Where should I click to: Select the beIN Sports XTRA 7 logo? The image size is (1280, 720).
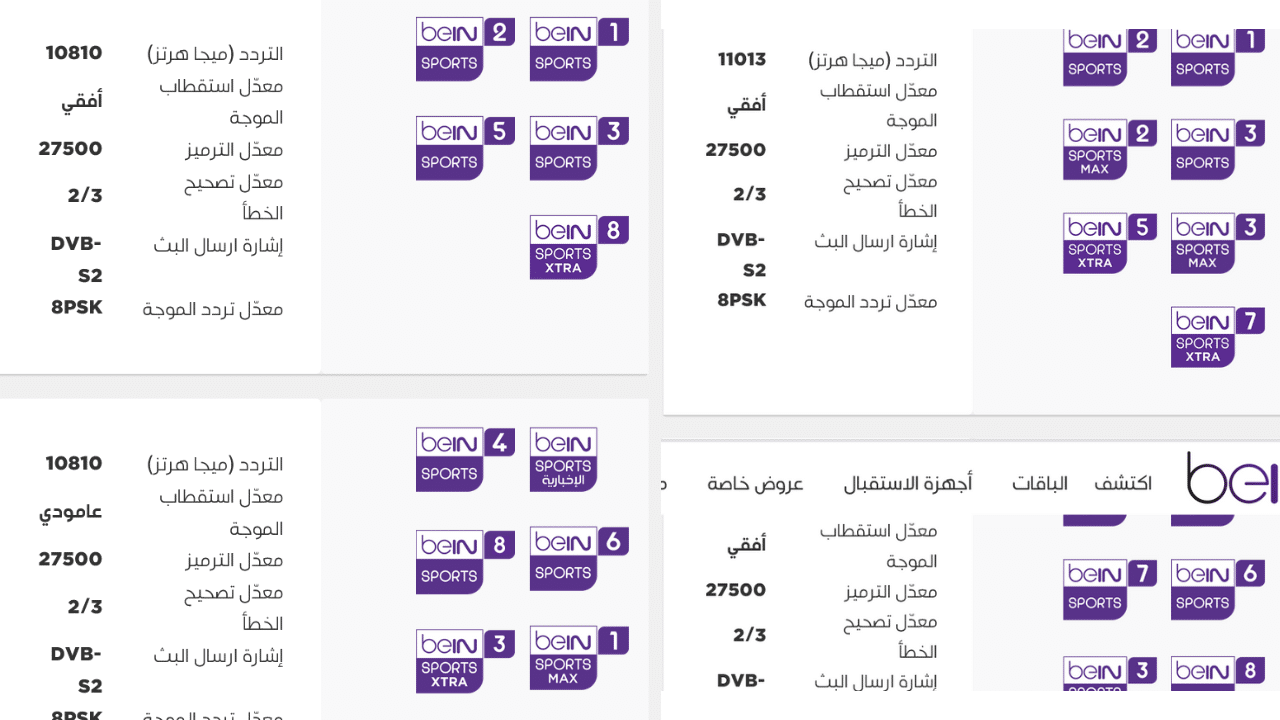click(1217, 337)
